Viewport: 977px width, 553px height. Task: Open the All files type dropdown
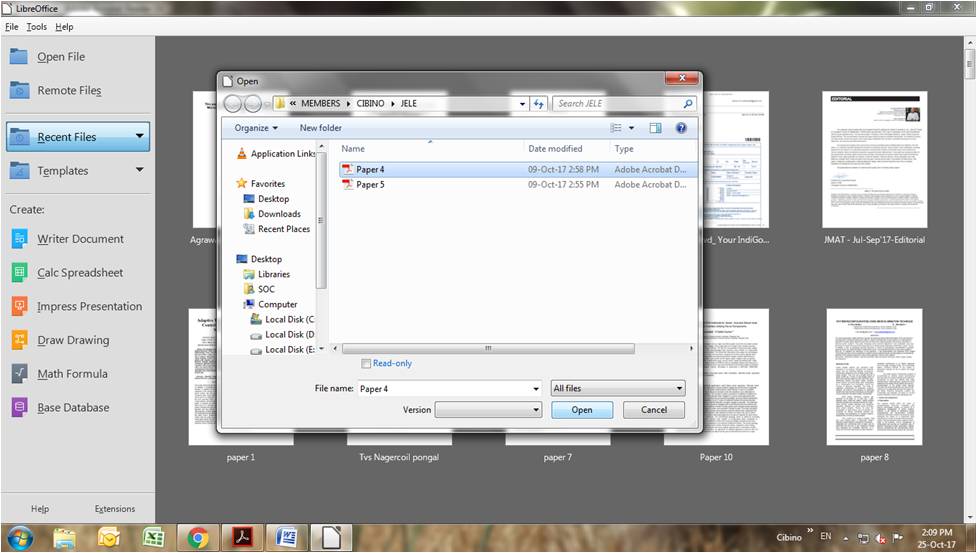tap(617, 388)
